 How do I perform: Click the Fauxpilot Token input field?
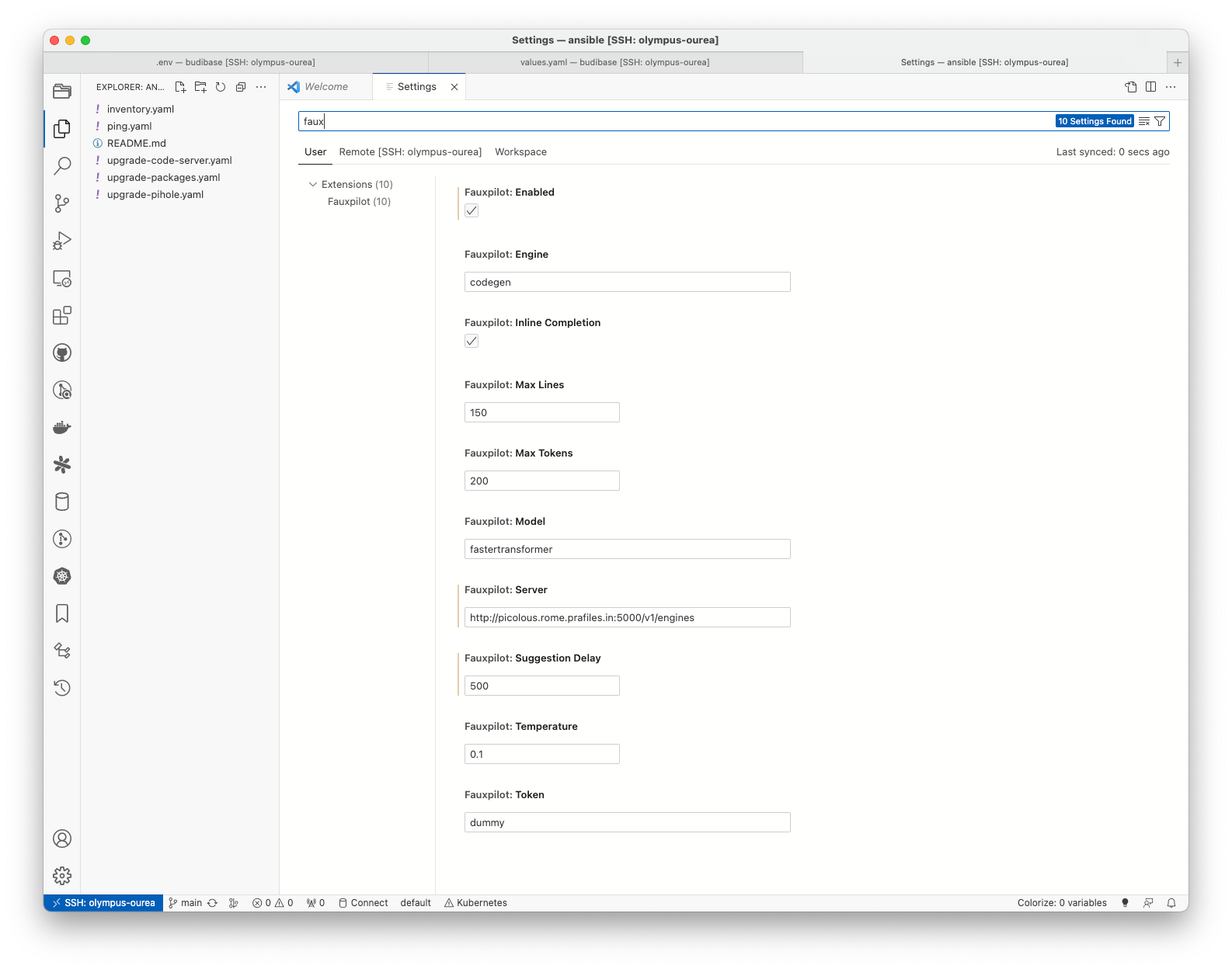[x=628, y=822]
